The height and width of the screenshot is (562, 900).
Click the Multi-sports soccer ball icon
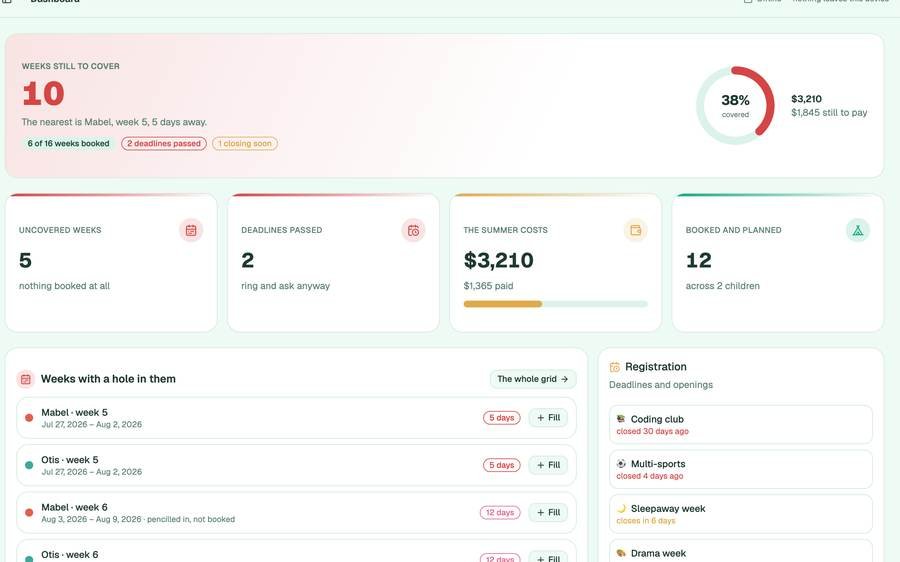[621, 464]
